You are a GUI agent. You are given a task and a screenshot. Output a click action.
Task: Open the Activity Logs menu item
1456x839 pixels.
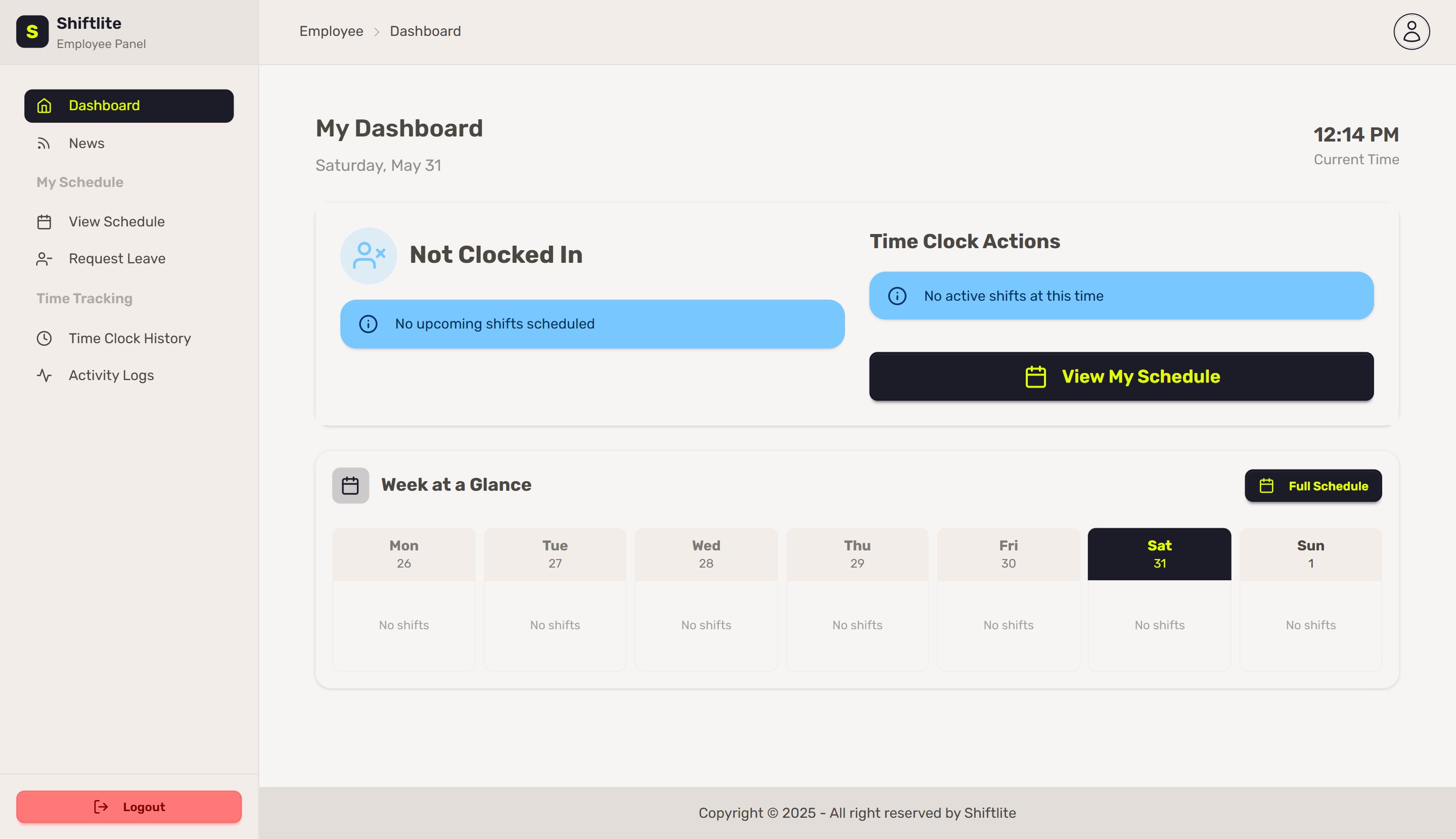coord(111,376)
